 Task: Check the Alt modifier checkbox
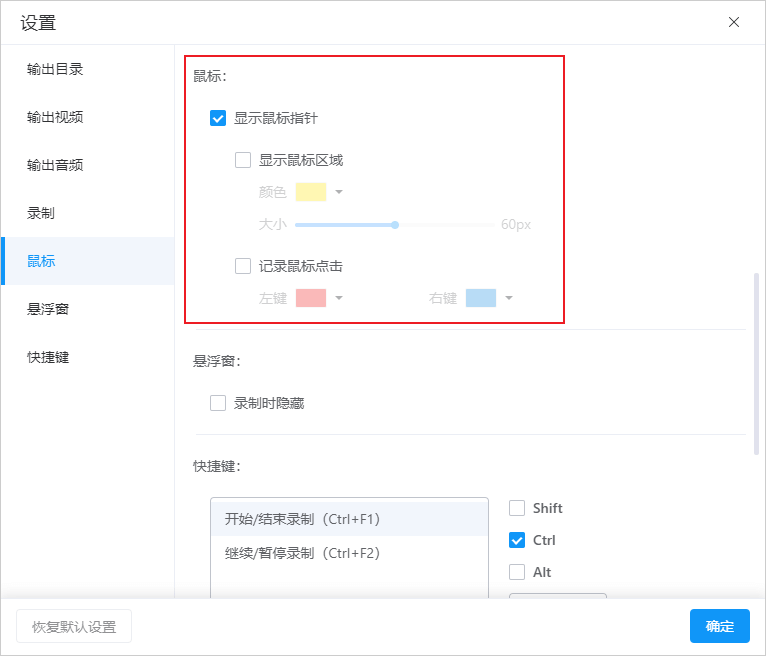(x=517, y=572)
